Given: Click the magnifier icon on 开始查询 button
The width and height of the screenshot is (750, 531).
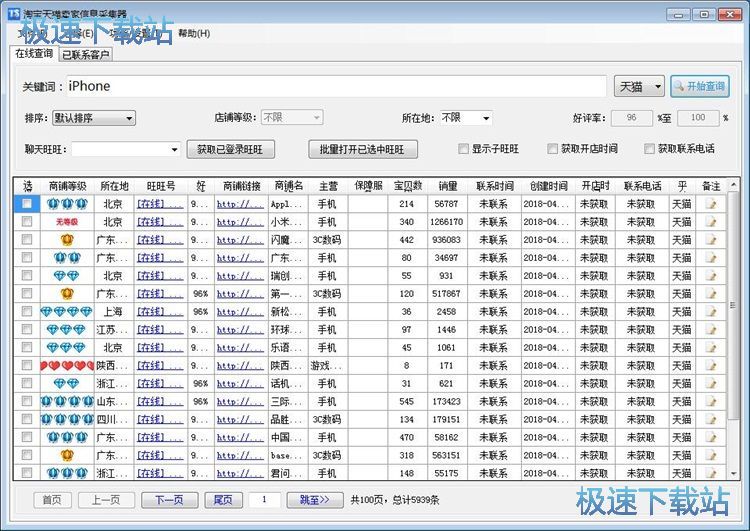Looking at the screenshot, I should tap(680, 87).
